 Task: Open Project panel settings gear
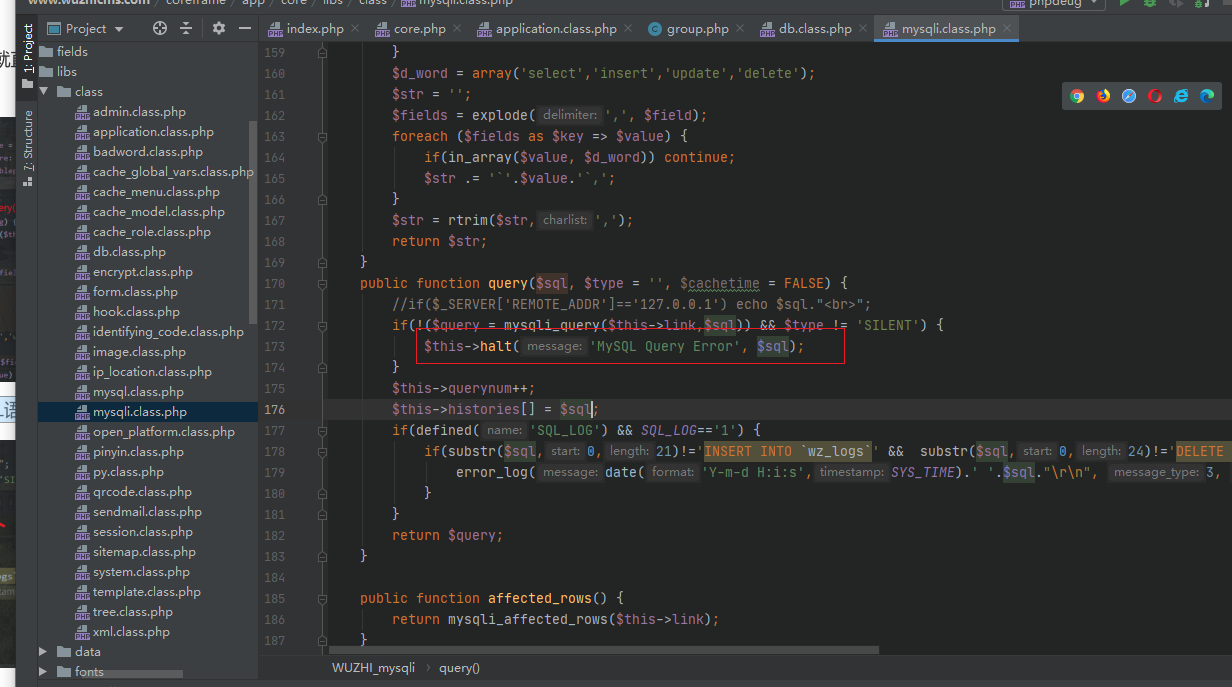[x=219, y=29]
